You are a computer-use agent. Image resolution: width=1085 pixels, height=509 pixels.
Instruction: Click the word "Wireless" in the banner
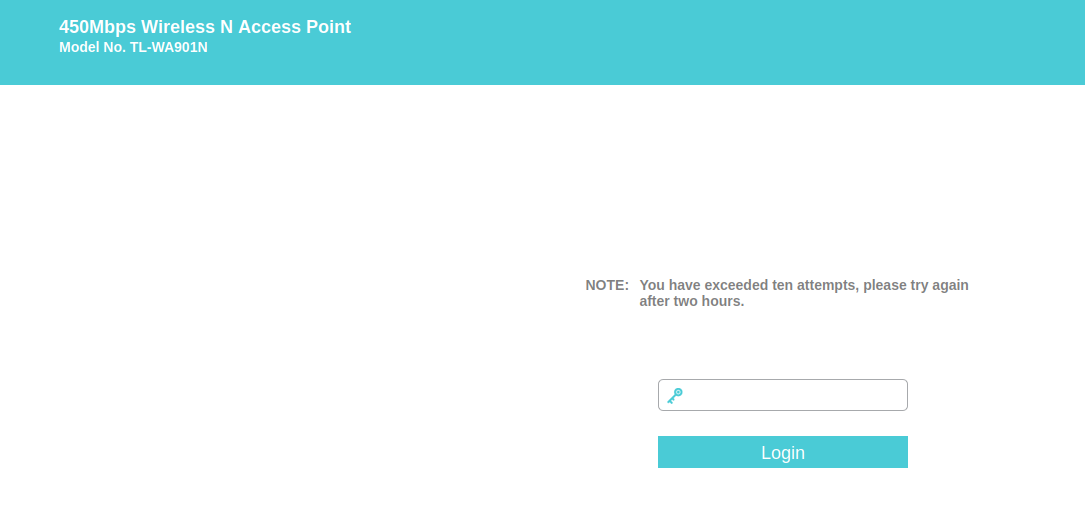(188, 27)
